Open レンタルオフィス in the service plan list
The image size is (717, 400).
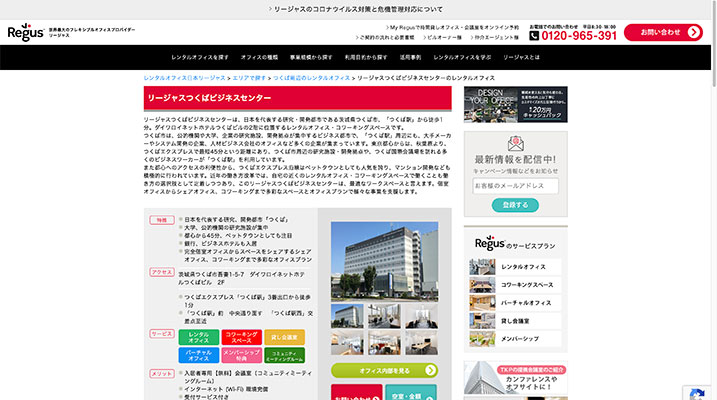click(515, 267)
